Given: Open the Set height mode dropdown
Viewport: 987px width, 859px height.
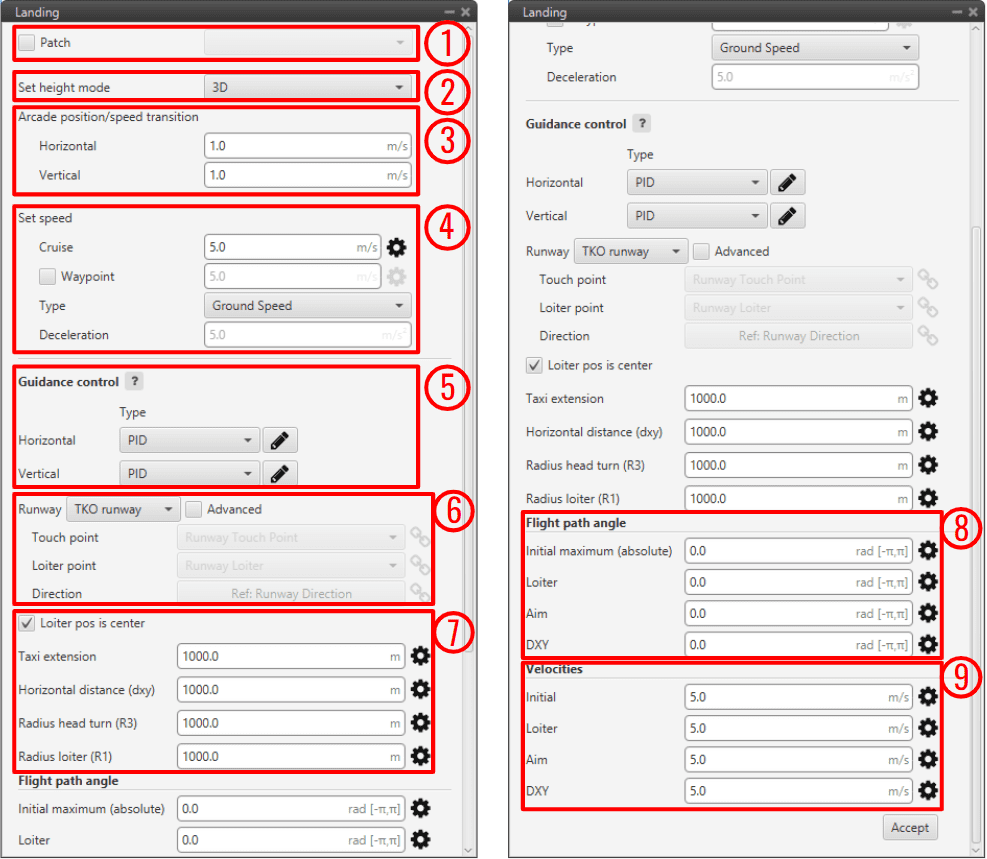Looking at the screenshot, I should 307,87.
